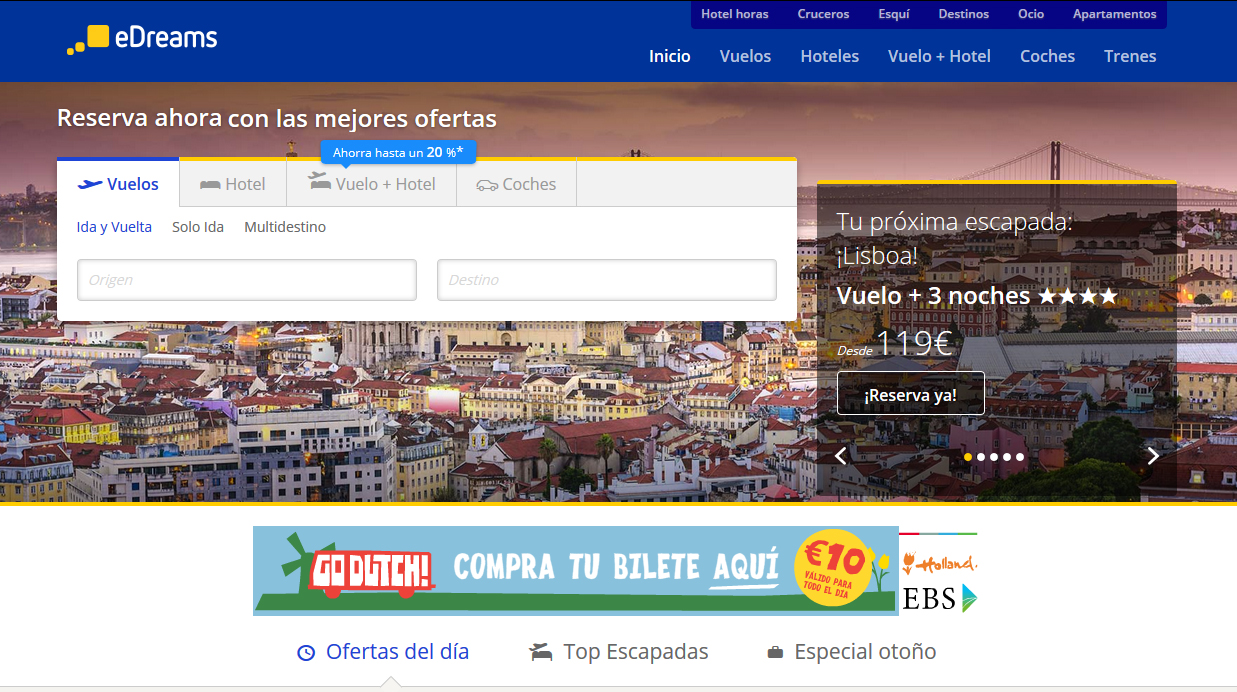This screenshot has width=1237, height=692.
Task: Choose Solo Ida trip type
Action: tap(198, 227)
